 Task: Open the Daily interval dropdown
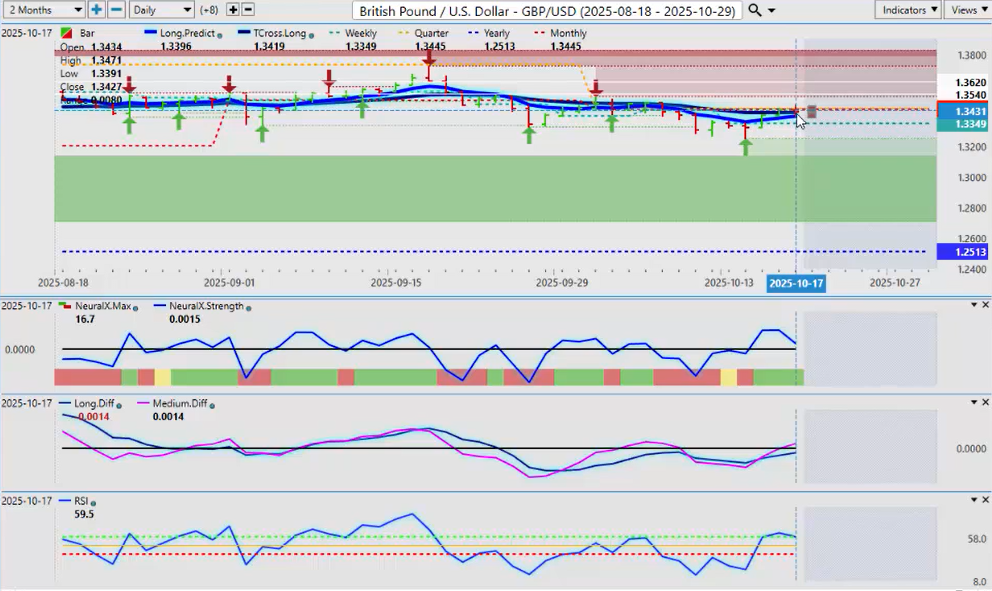tap(161, 9)
